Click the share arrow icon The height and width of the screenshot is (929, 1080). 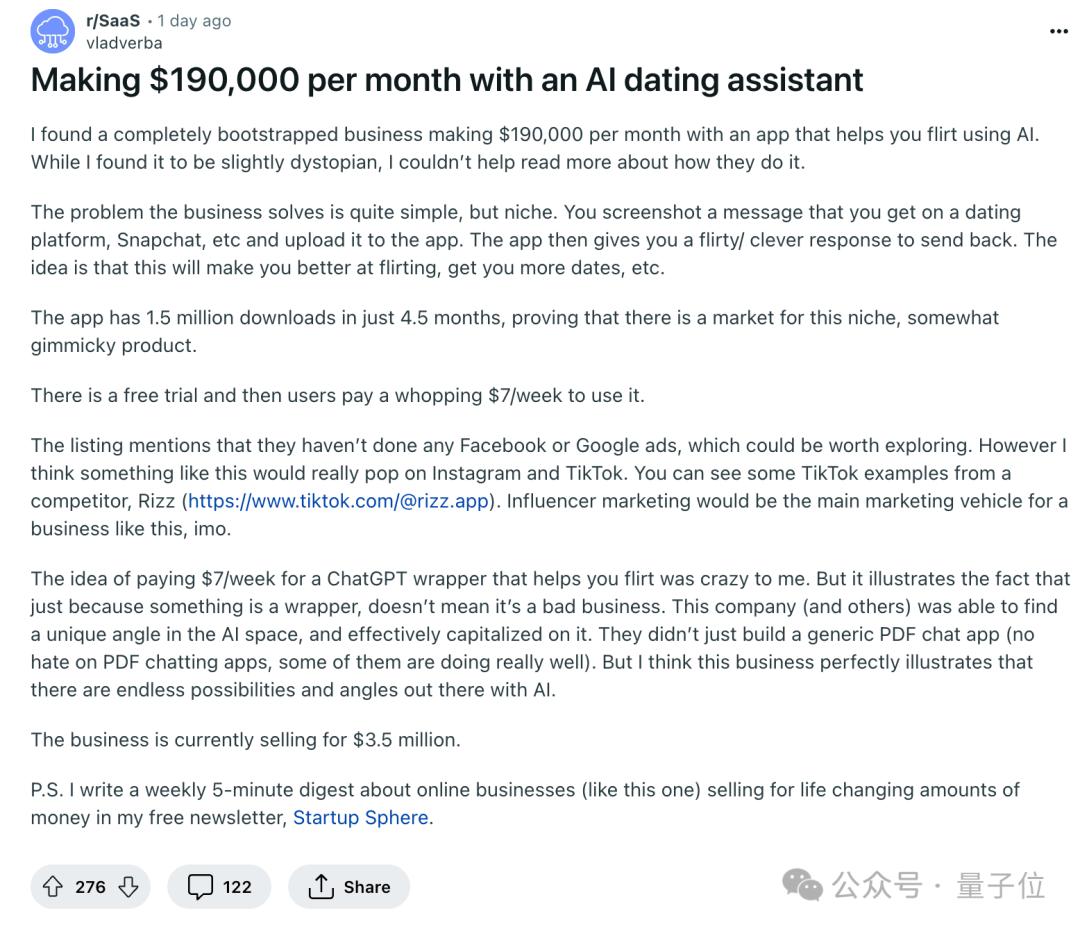(x=320, y=887)
